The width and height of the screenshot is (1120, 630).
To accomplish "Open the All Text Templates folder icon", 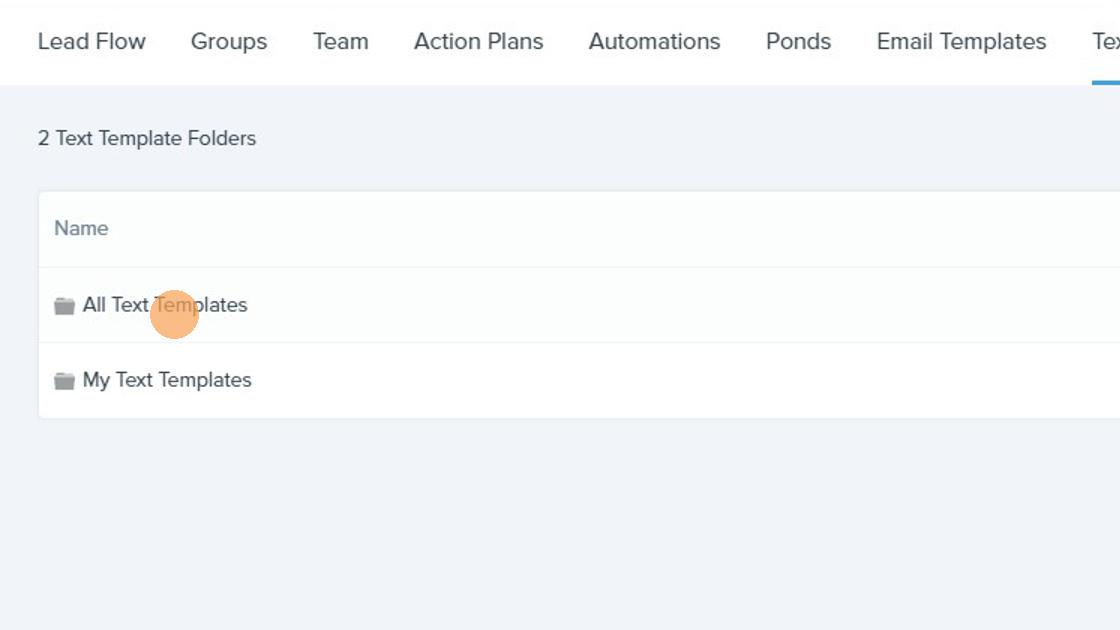I will [64, 306].
